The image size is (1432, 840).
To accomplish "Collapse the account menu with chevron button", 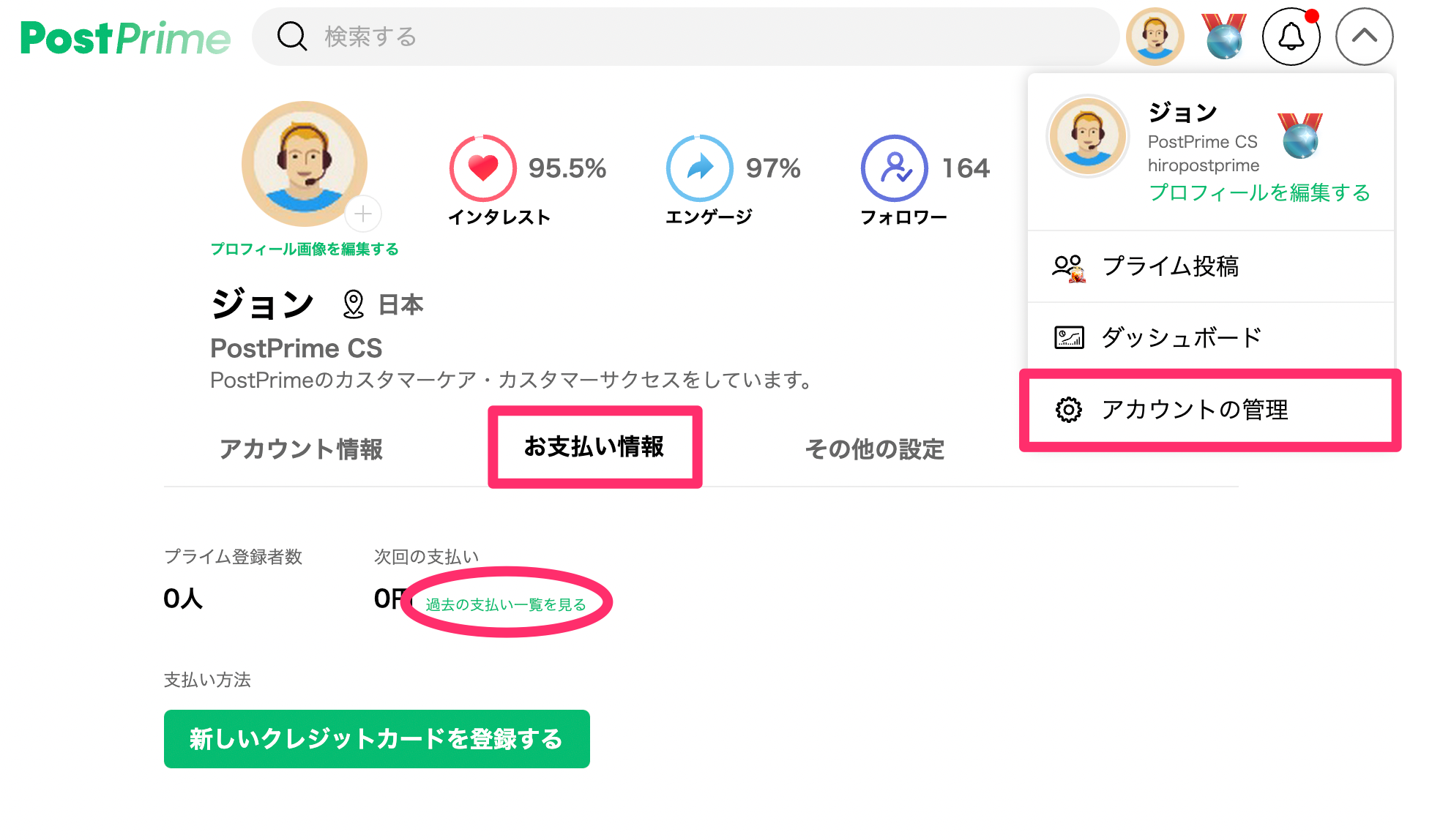I will 1364,37.
